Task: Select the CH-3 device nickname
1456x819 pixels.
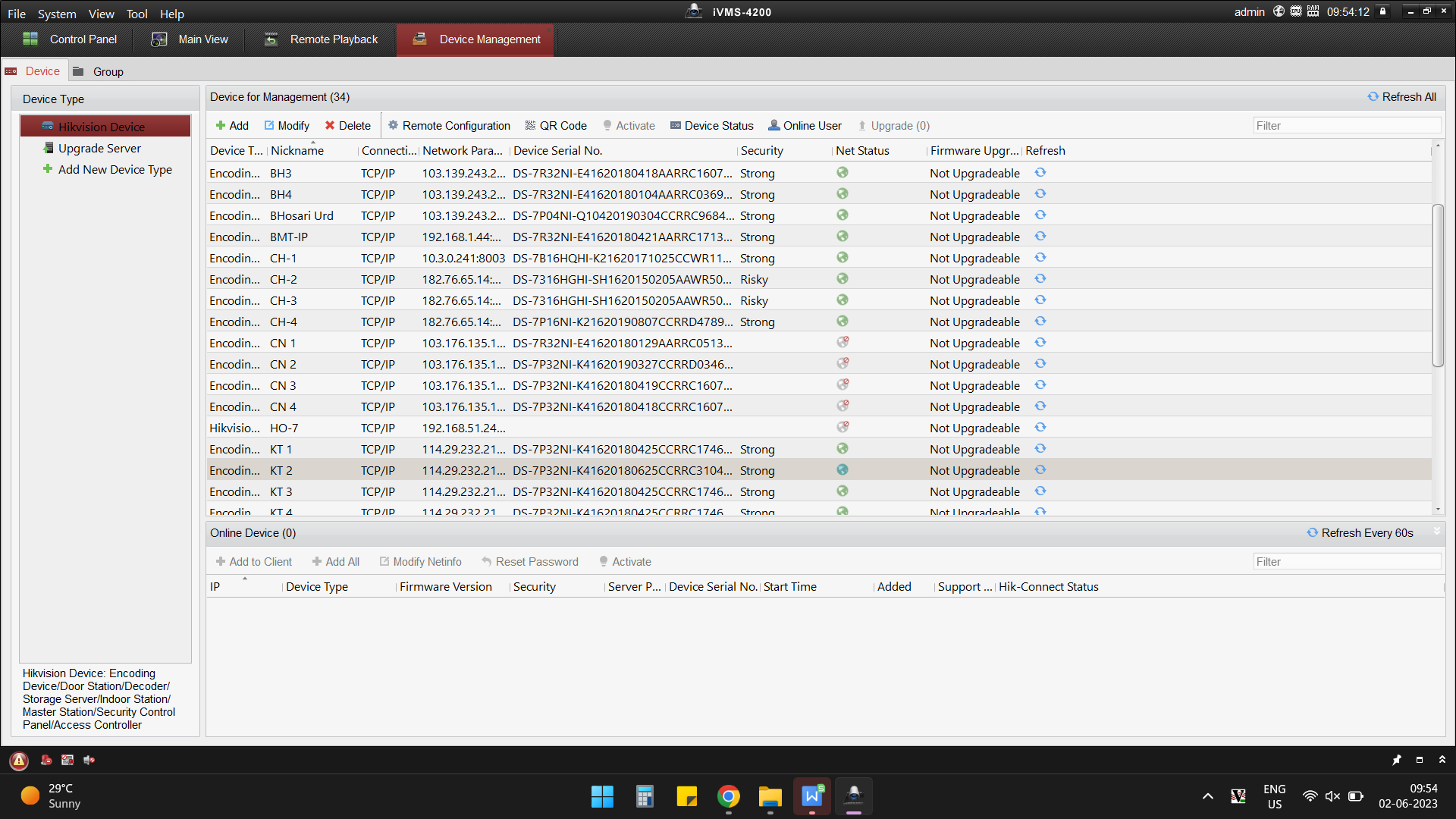Action: [x=284, y=300]
